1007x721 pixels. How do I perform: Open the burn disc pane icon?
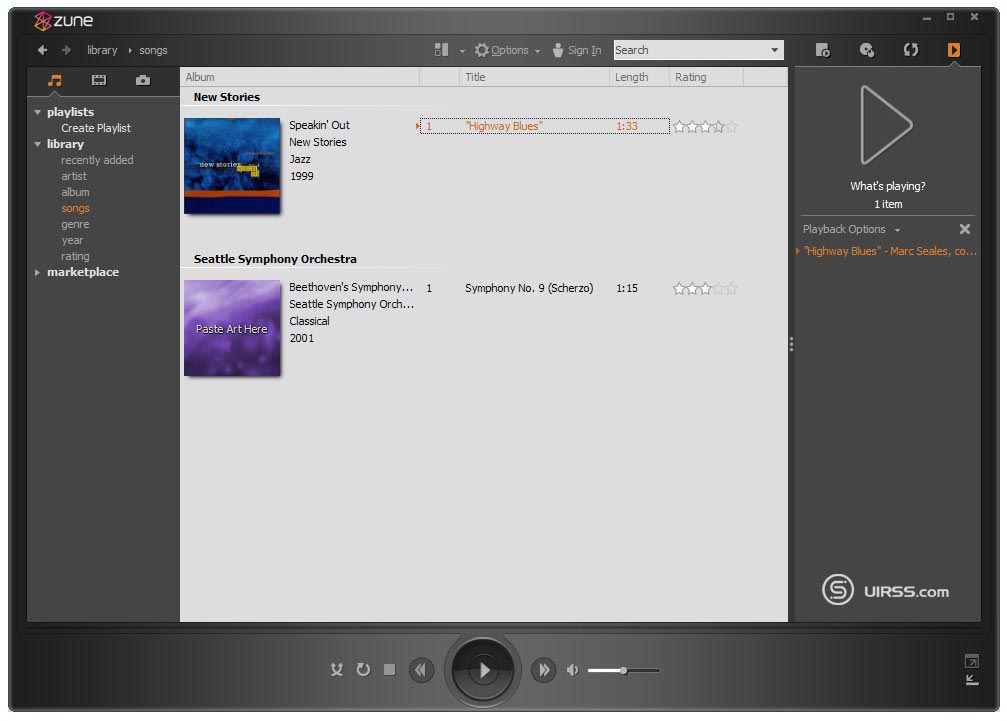pyautogui.click(x=867, y=50)
